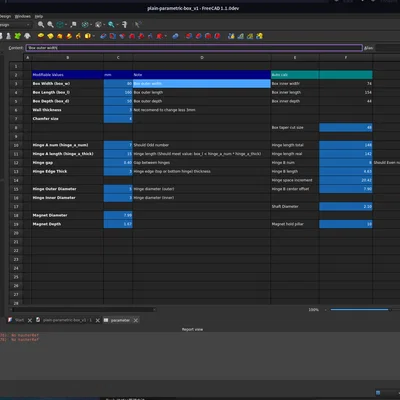Click the Boolean operation icon

[175, 36]
